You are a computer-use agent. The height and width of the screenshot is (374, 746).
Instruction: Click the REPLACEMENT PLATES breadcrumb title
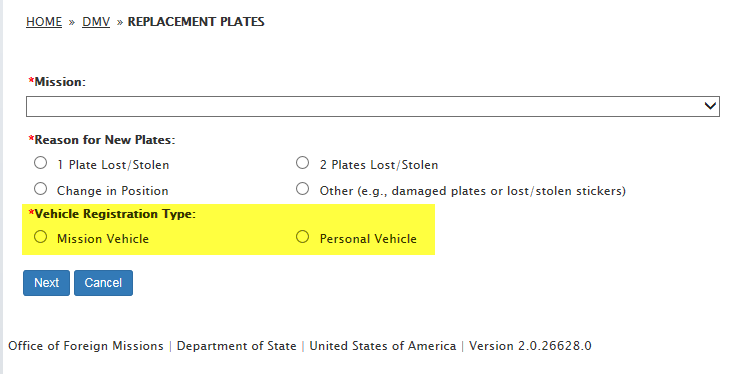[196, 22]
